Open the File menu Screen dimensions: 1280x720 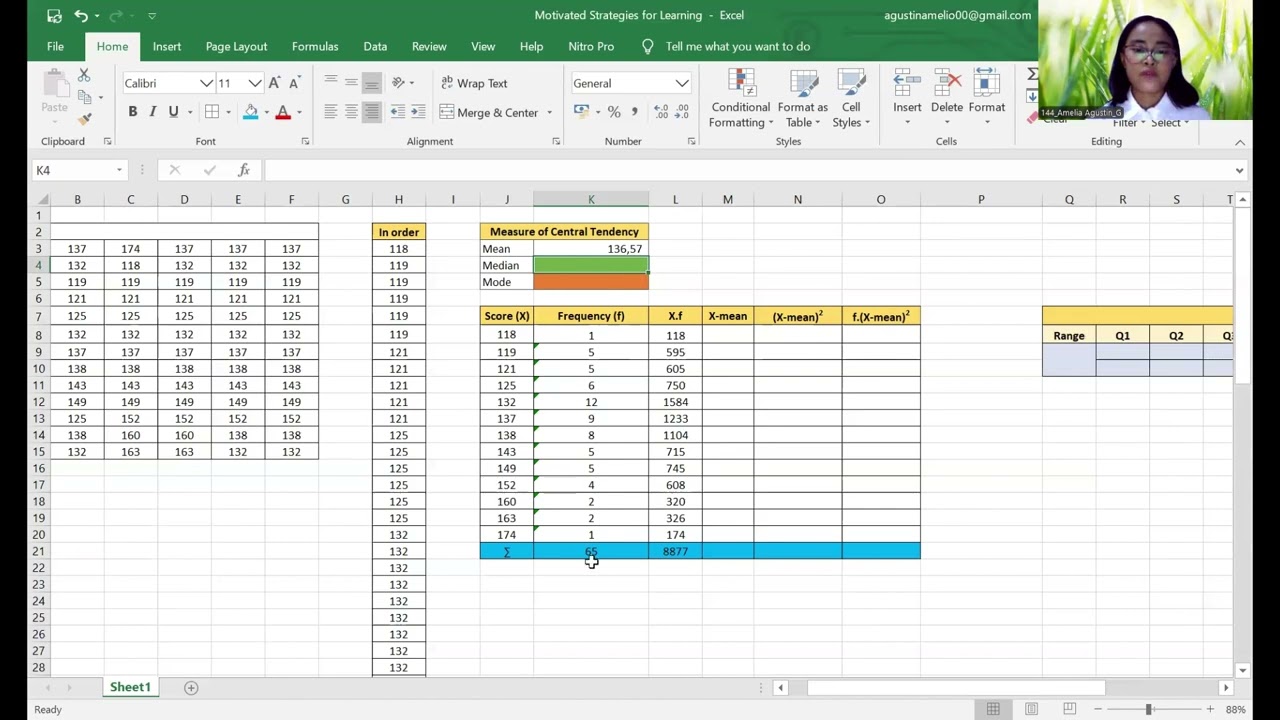point(55,46)
